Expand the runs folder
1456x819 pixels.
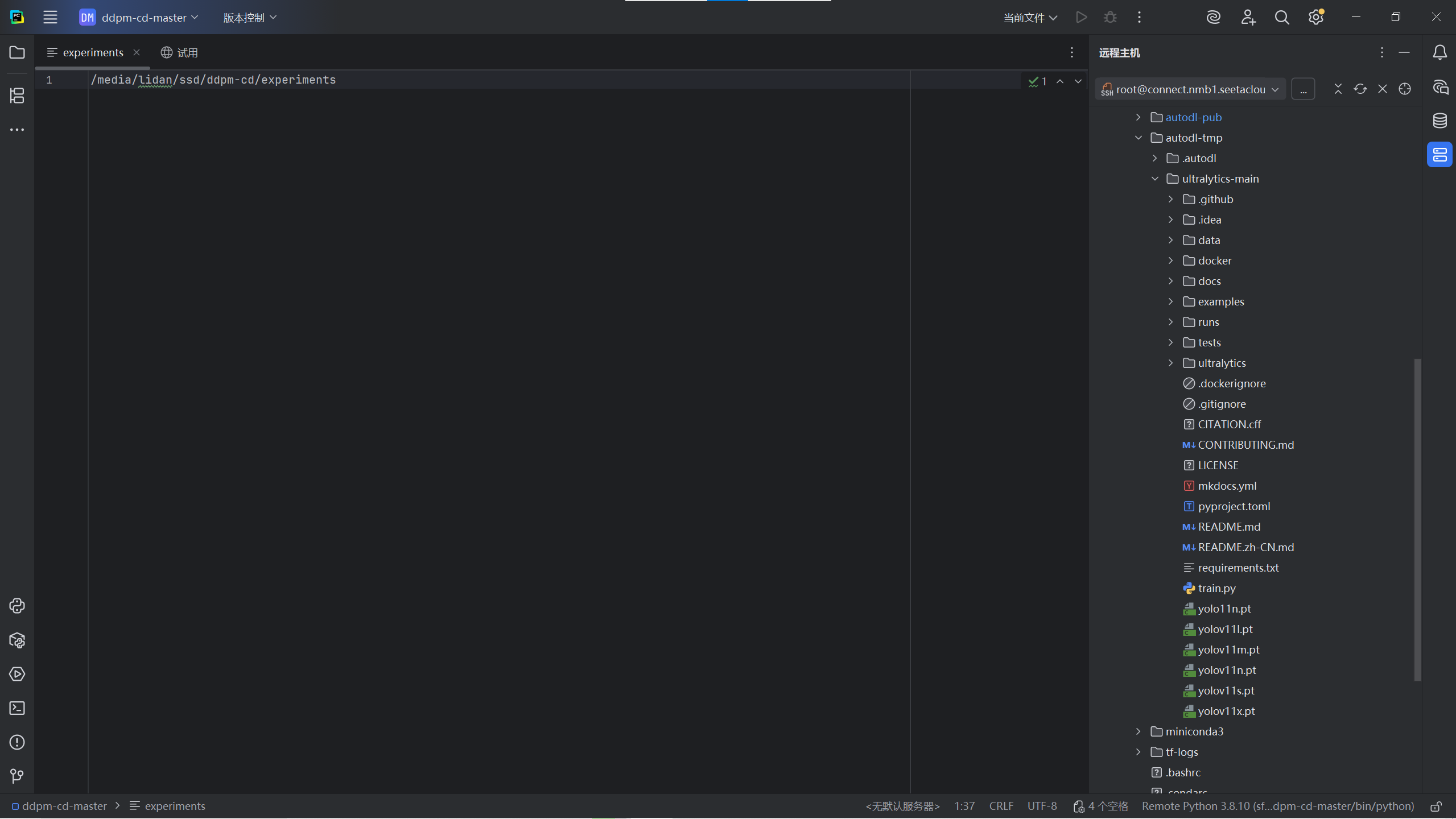click(x=1171, y=322)
